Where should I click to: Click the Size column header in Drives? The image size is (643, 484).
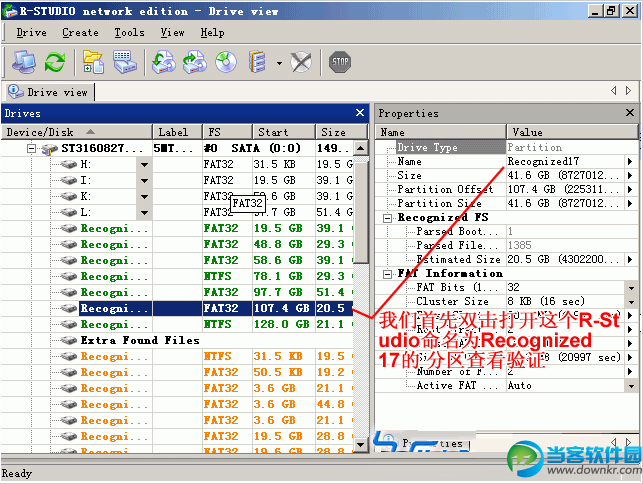341,132
